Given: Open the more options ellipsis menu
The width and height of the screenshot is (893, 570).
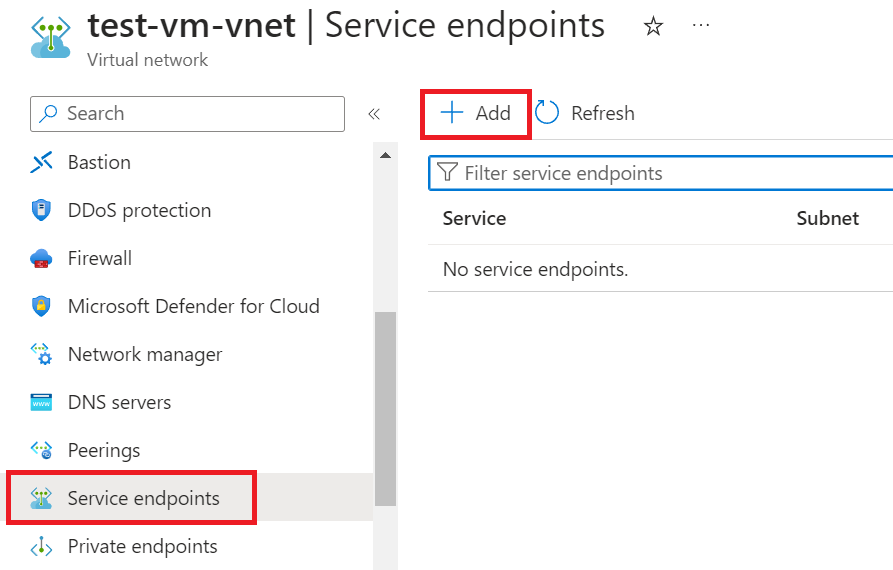Looking at the screenshot, I should click(701, 26).
